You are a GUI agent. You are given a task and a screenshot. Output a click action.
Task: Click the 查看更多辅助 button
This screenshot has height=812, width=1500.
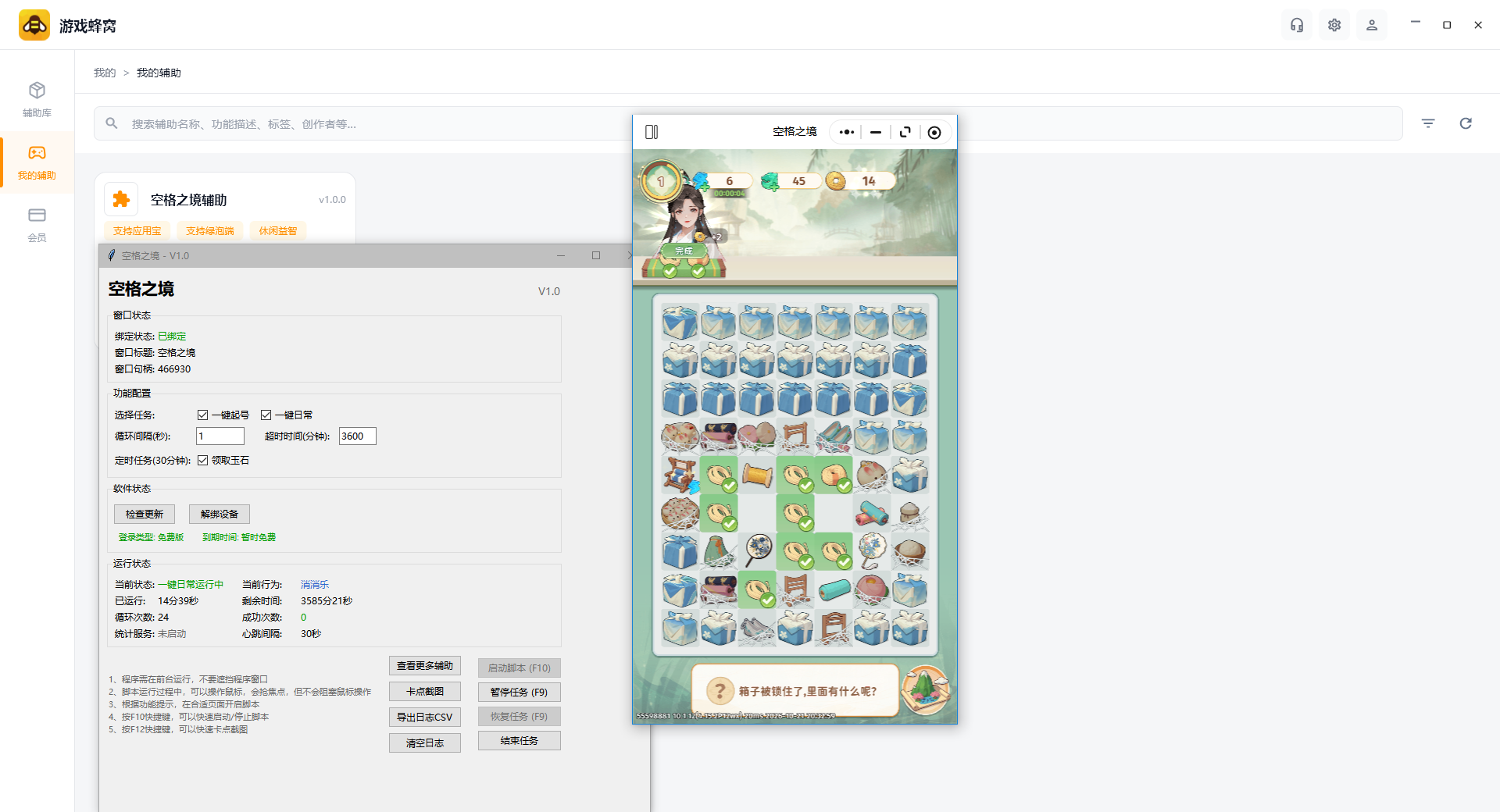(425, 666)
